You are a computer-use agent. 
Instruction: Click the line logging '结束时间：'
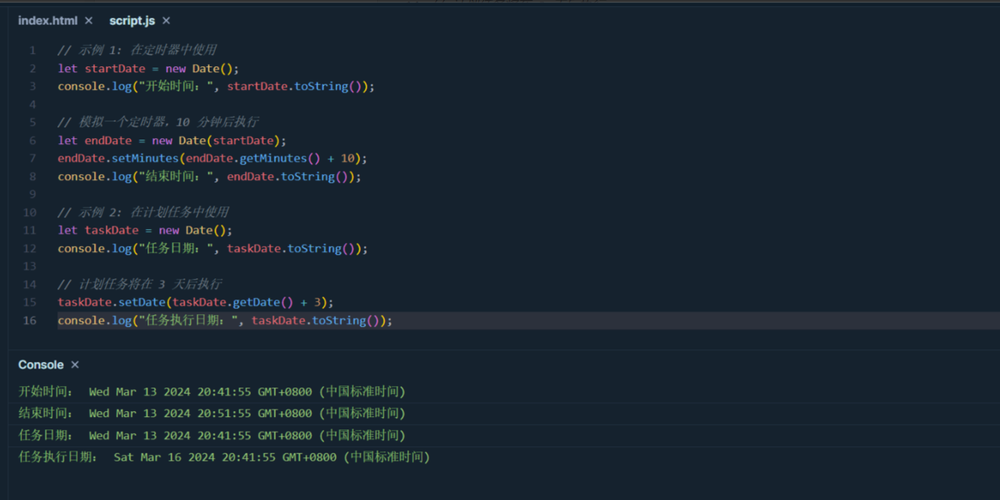[209, 176]
